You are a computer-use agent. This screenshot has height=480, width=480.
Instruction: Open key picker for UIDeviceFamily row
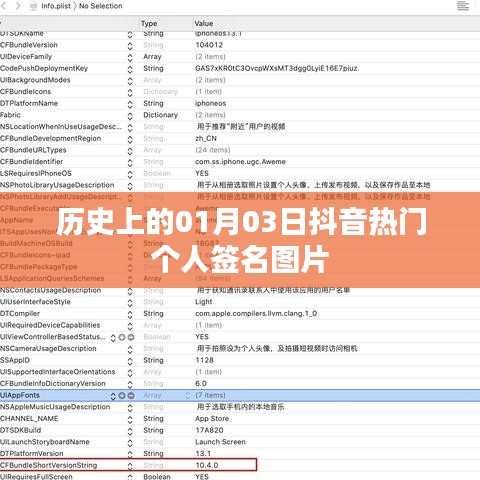pos(130,57)
